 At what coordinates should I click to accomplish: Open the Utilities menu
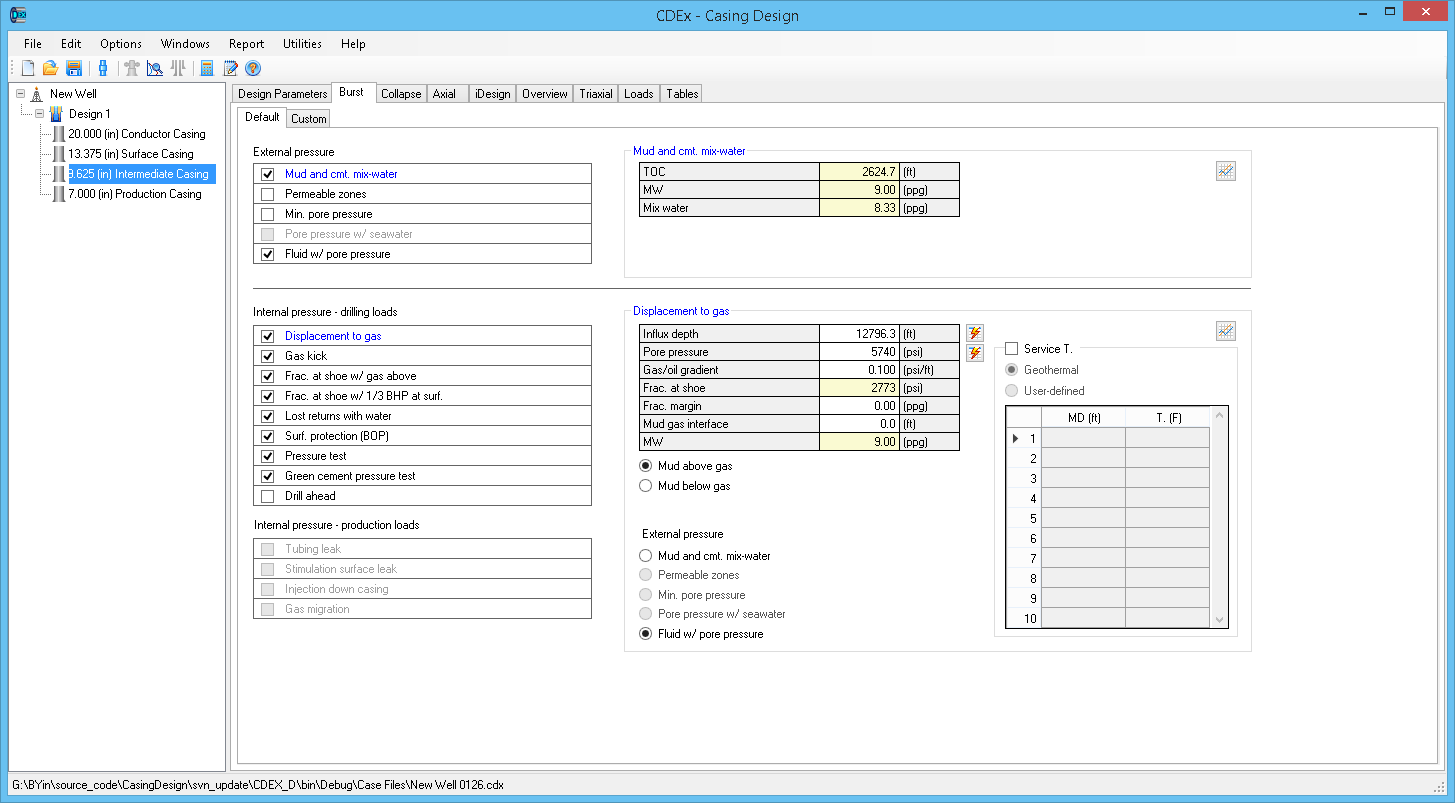tap(302, 44)
